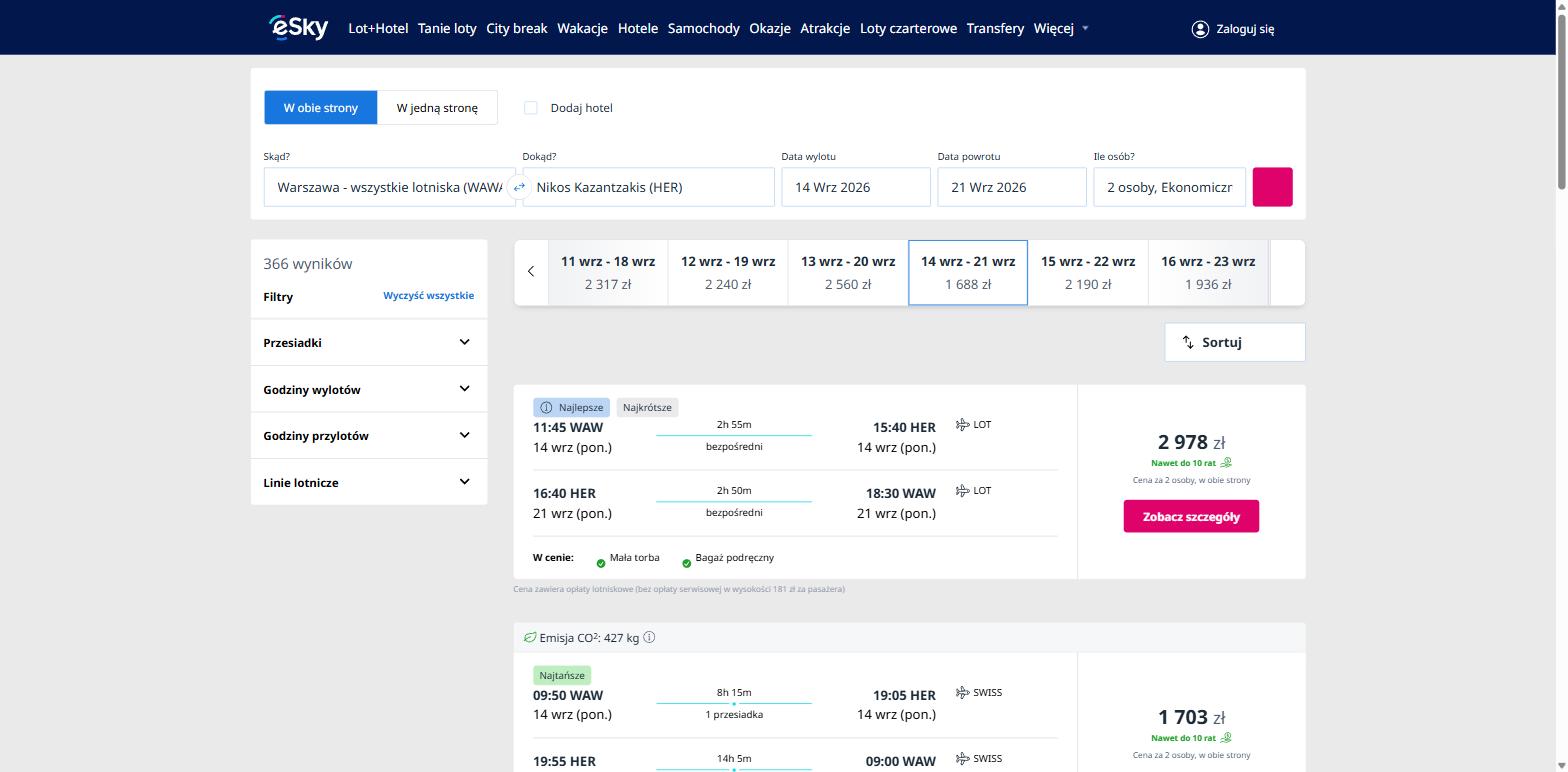Click the green check next to Mała torba
This screenshot has width=1568, height=772.
[601, 563]
